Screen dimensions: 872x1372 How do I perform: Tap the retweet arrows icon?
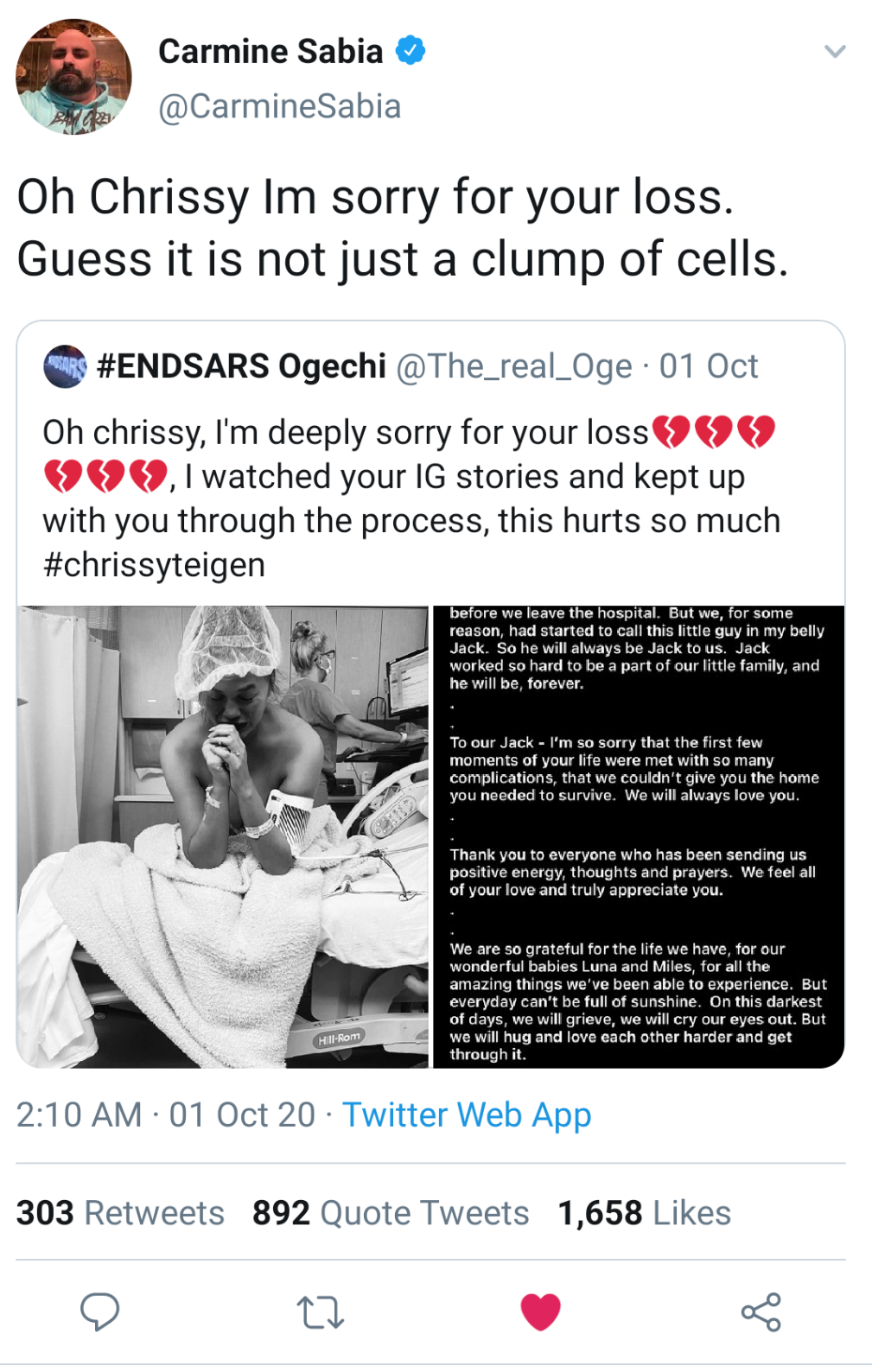click(x=321, y=1312)
